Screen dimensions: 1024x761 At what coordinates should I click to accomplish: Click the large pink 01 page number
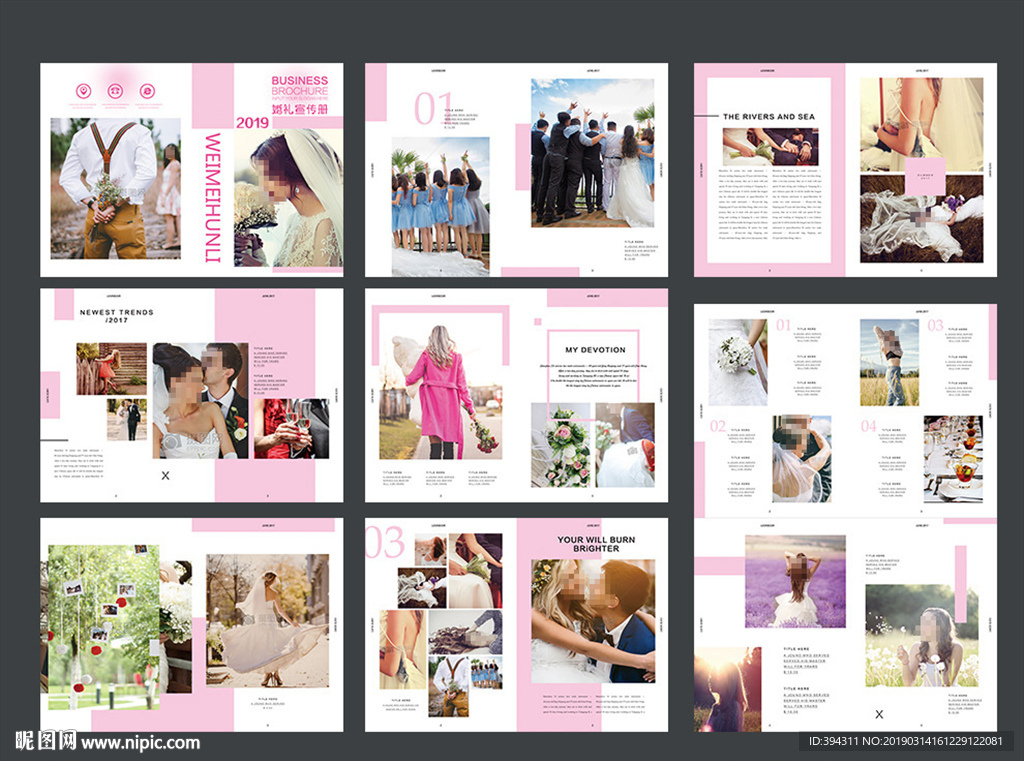pos(433,107)
